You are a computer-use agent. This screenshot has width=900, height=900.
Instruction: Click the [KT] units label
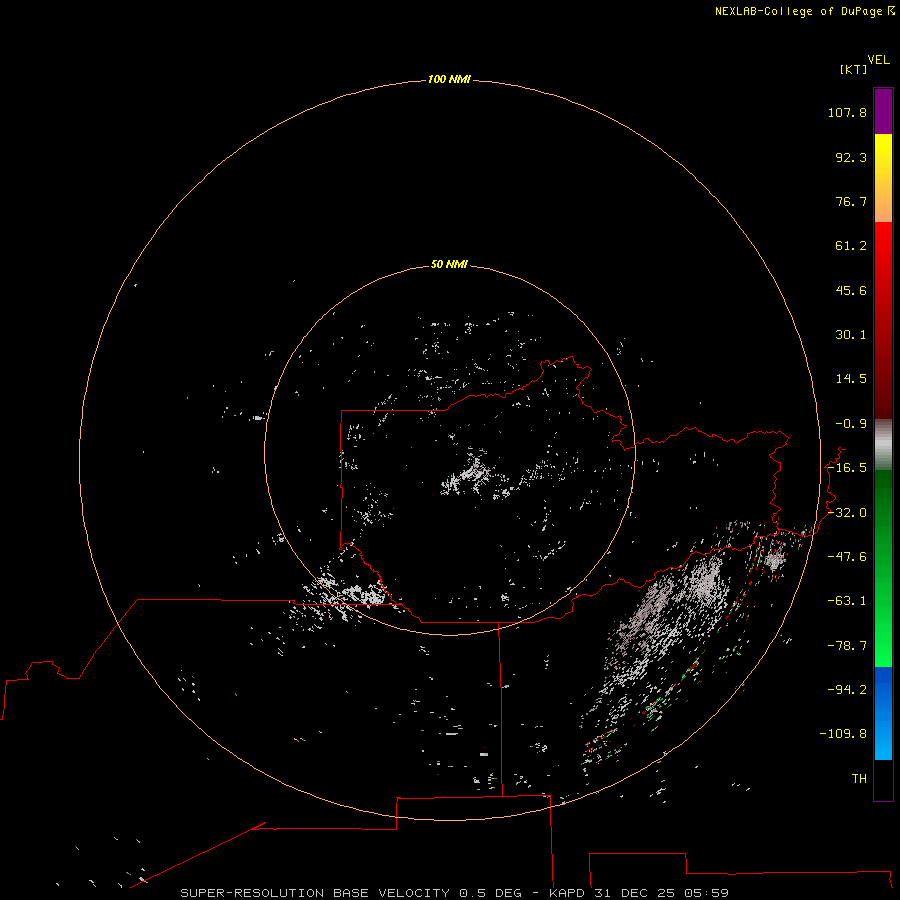[x=854, y=69]
